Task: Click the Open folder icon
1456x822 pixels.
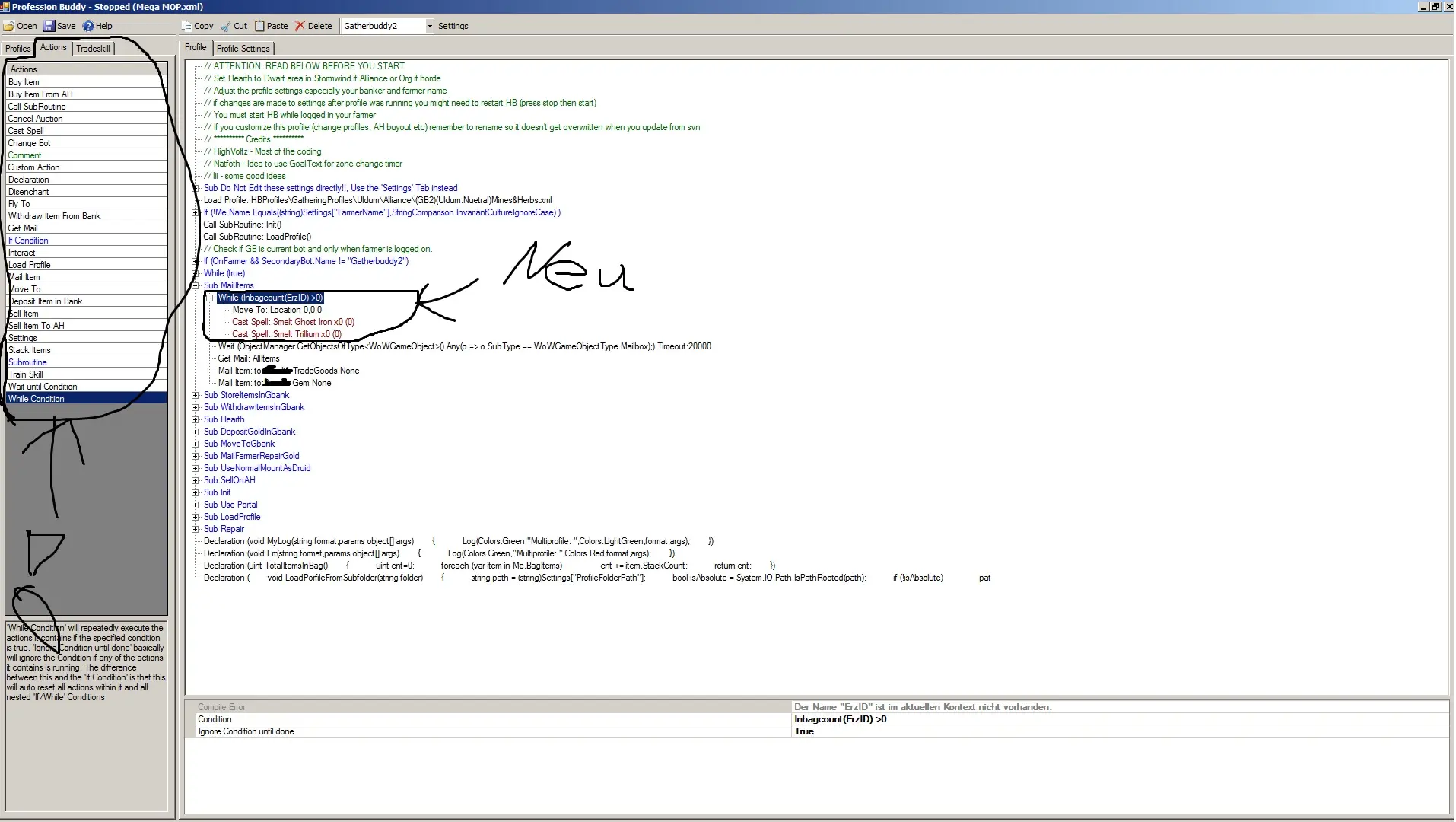Action: tap(9, 26)
